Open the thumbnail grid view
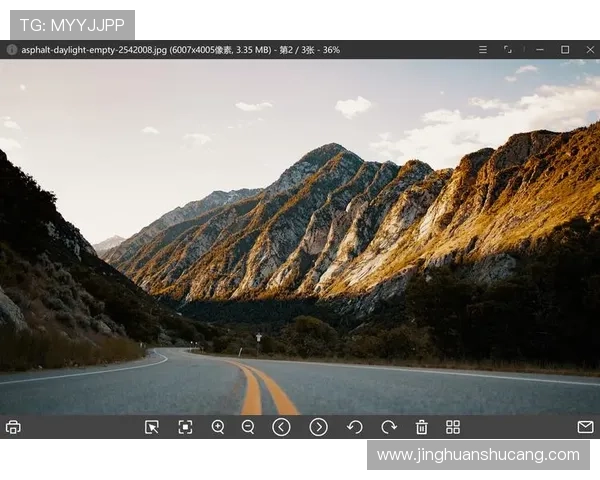Viewport: 600px width, 480px height. 453,427
